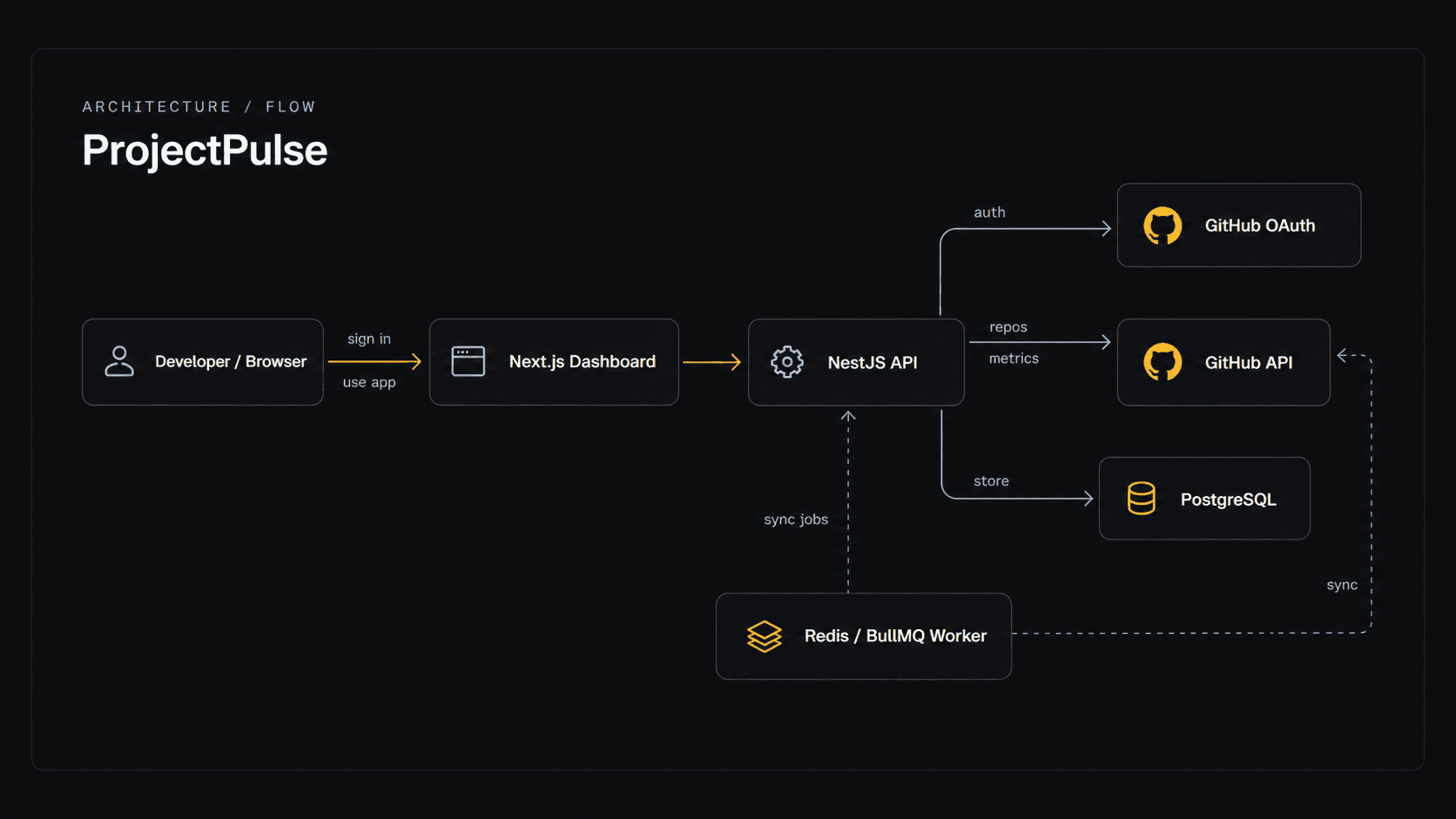
Task: Click the "sync" dashed-line label
Action: coord(1342,585)
